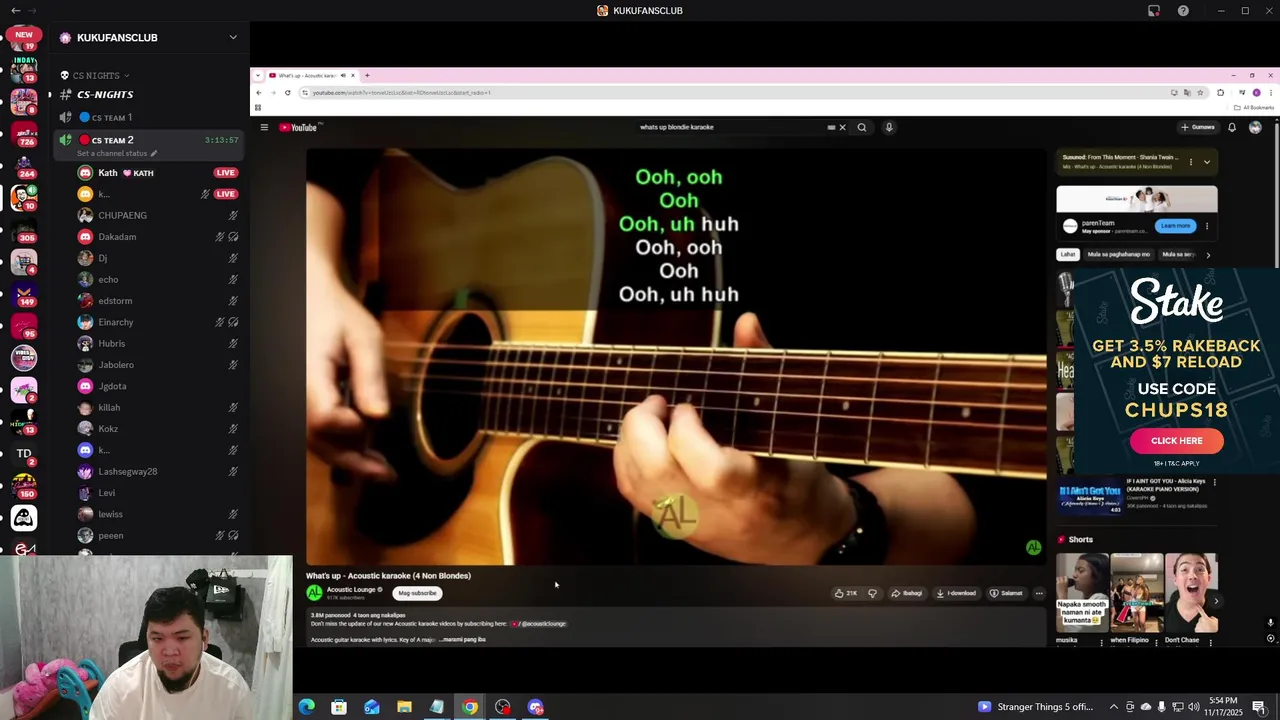Close the What's up YouTube tab
Screen dimensions: 1280x720
click(352, 75)
